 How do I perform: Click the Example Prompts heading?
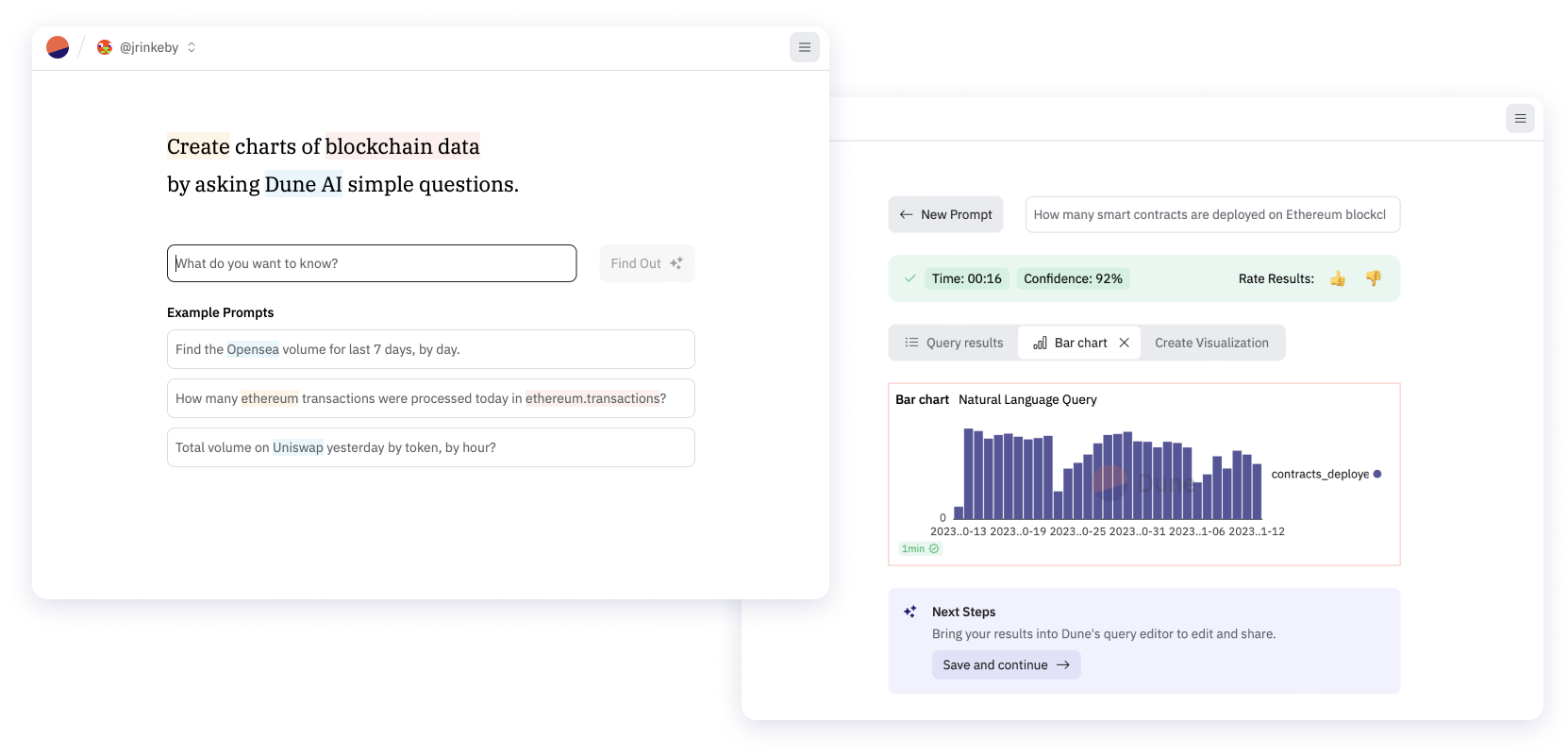click(x=220, y=312)
